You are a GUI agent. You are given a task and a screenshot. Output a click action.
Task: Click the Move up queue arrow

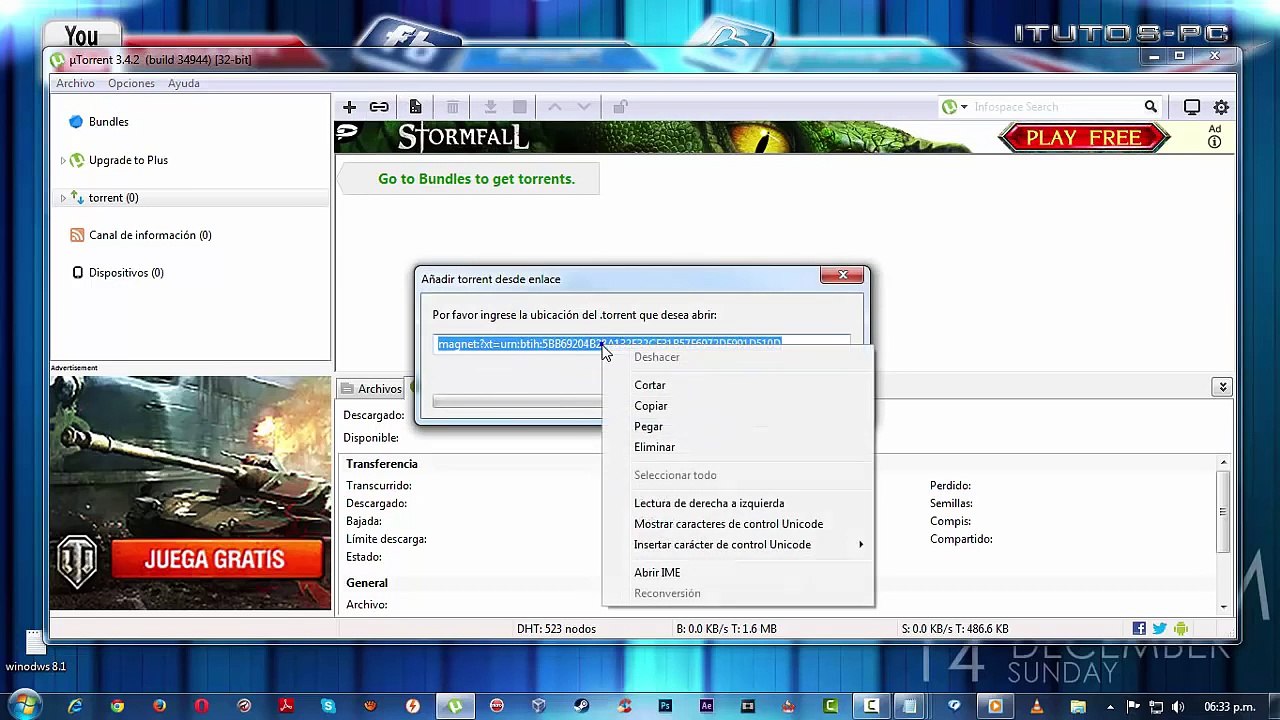pyautogui.click(x=555, y=107)
